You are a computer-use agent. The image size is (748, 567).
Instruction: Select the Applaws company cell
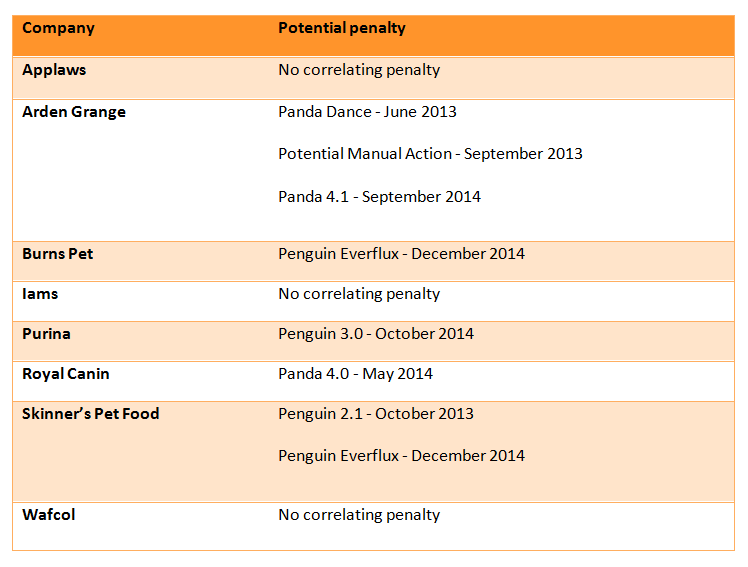coord(54,70)
